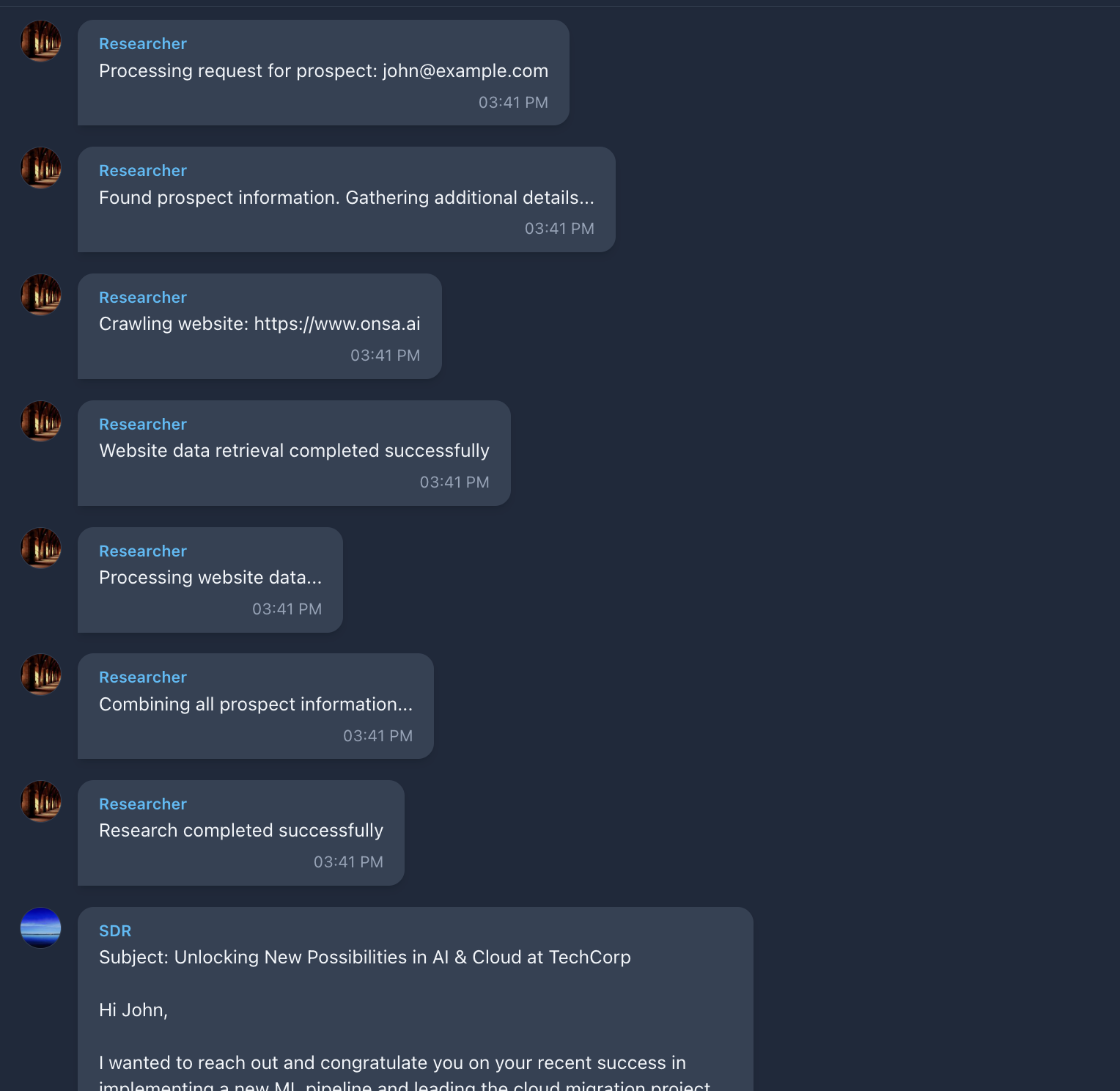Screen dimensions: 1120x1091
Task: Click Researcher avatar beside 'Processing request' message
Action: click(x=40, y=41)
